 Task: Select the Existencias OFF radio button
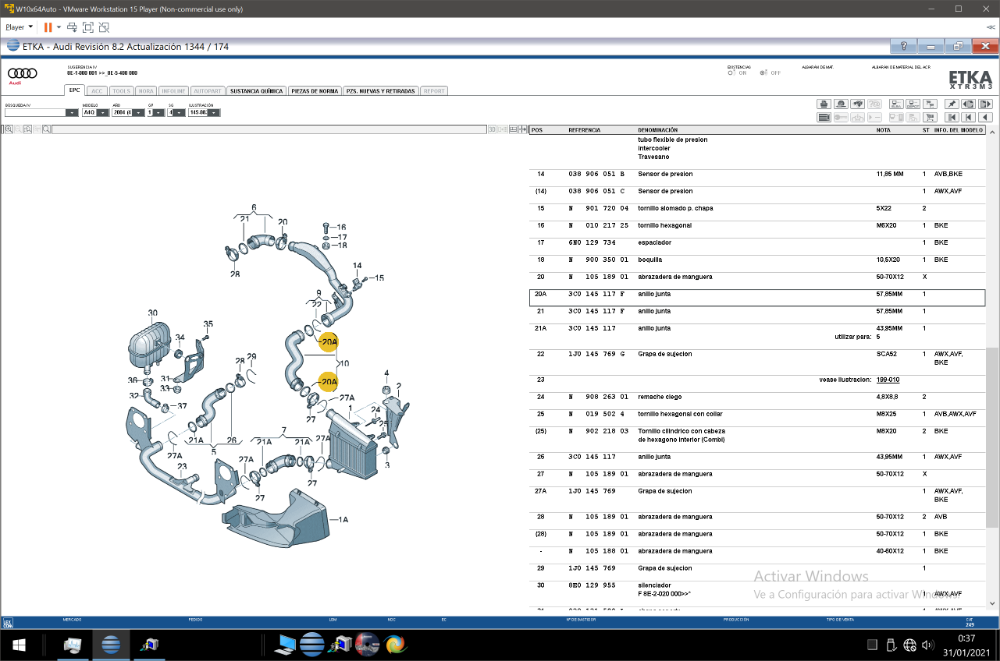(763, 73)
